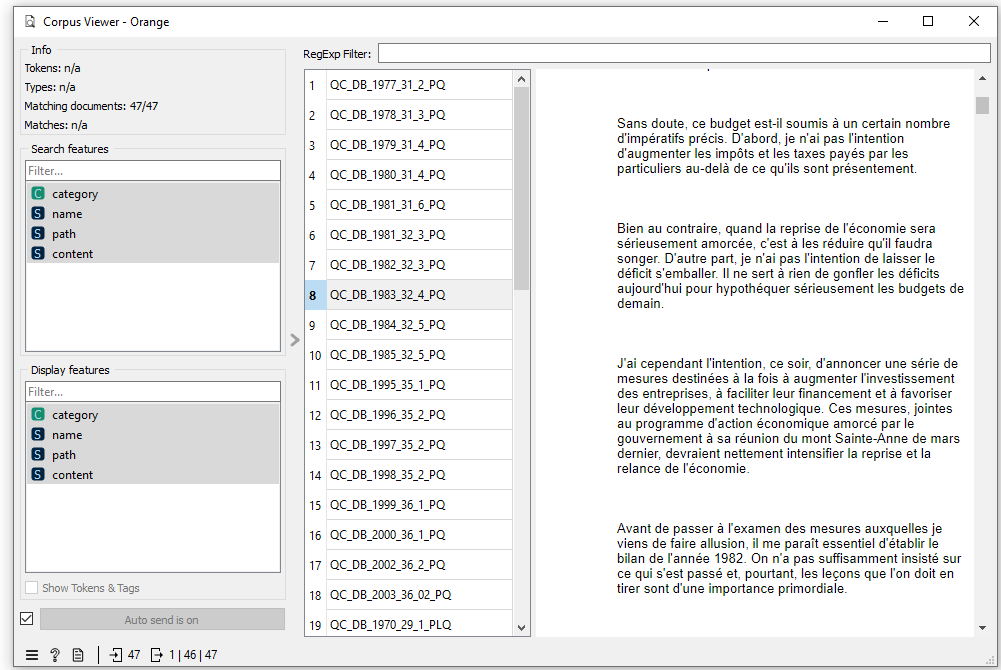Click the input data arrow icon
Image resolution: width=1001 pixels, height=670 pixels.
(117, 655)
